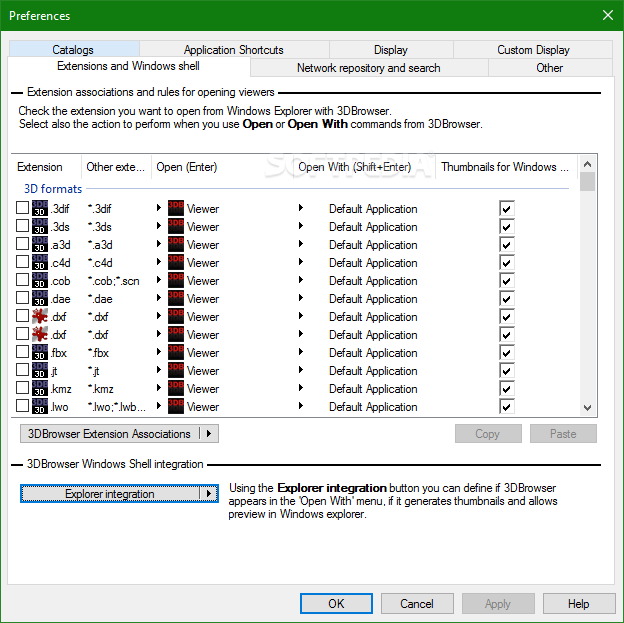Click the Cancel button
The width and height of the screenshot is (624, 623).
point(417,603)
